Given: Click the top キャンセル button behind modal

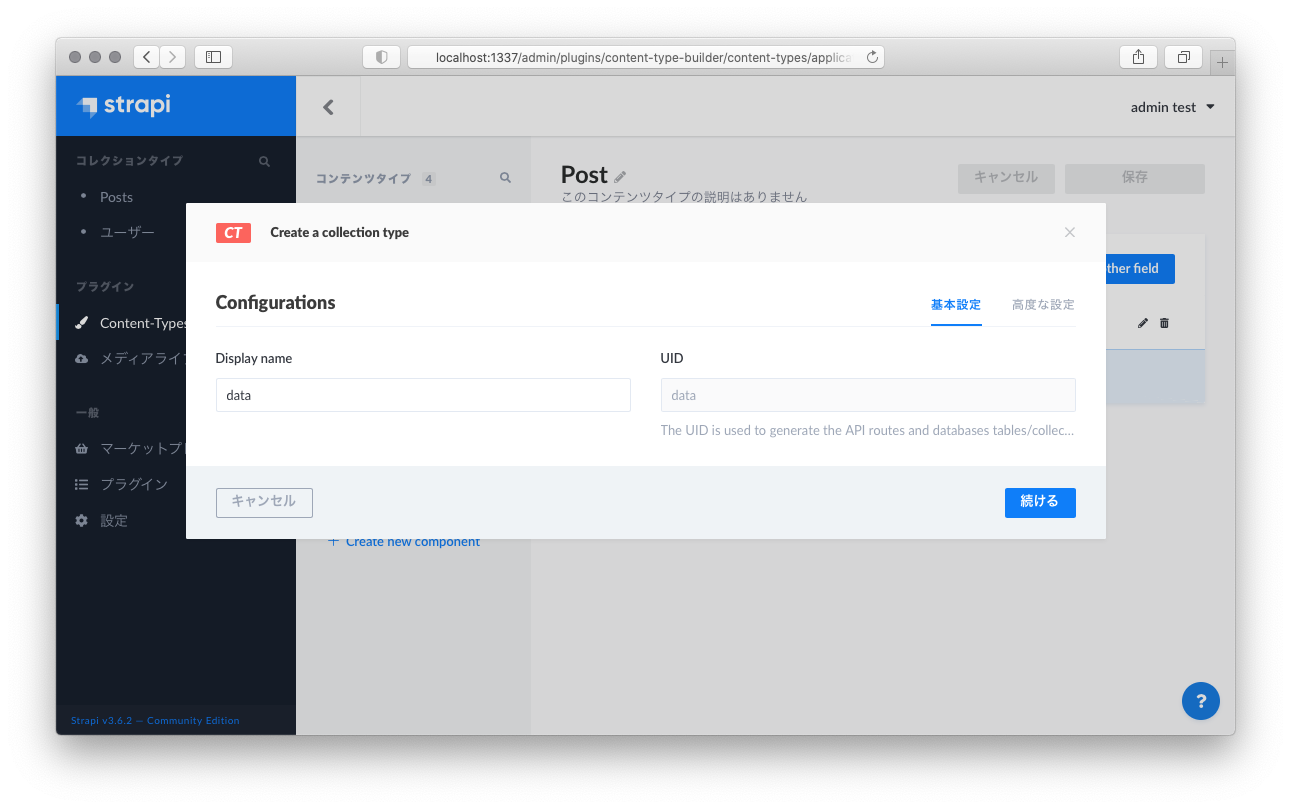Looking at the screenshot, I should (1006, 178).
